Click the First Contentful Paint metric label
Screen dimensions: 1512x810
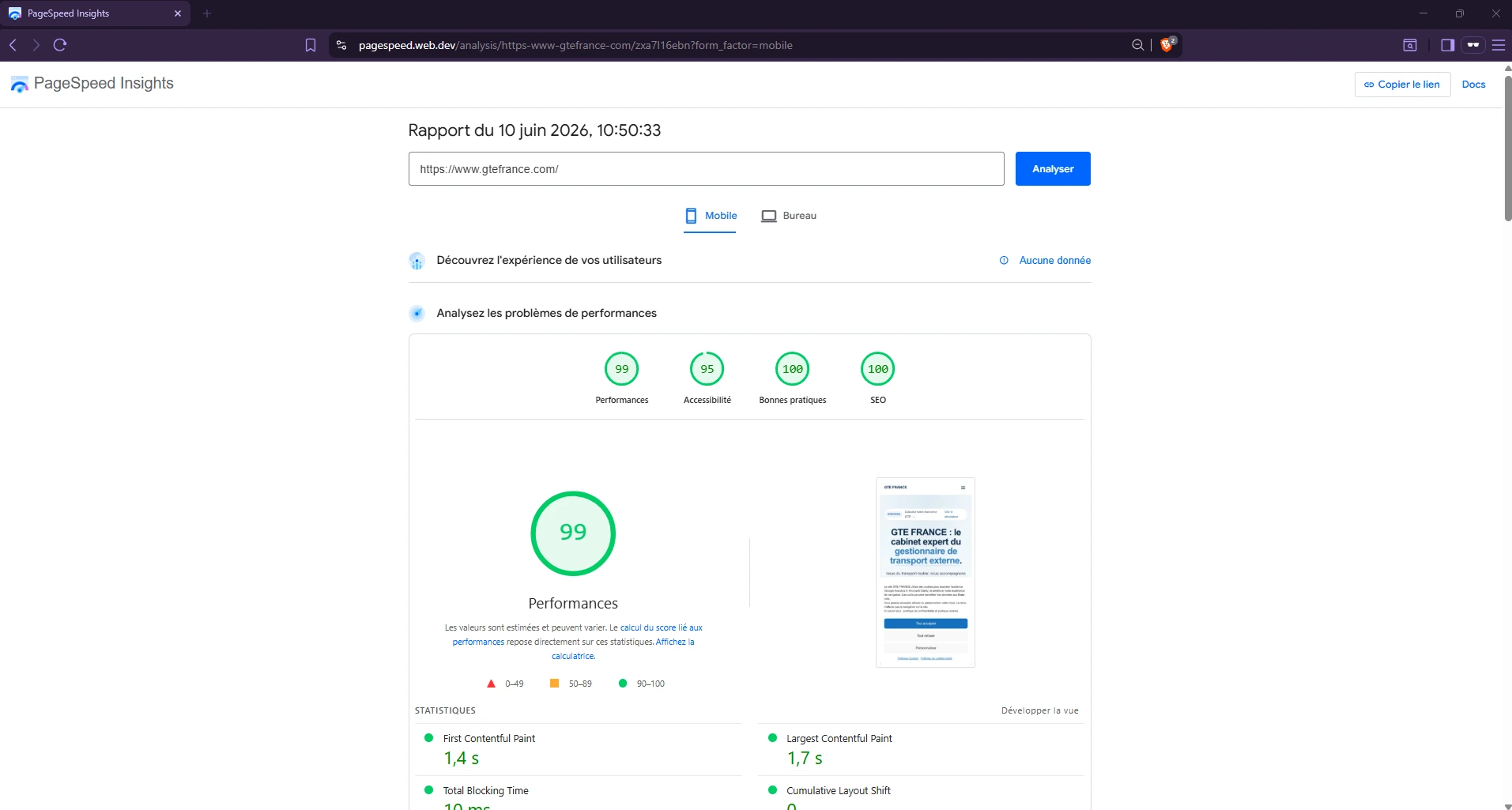(x=489, y=738)
